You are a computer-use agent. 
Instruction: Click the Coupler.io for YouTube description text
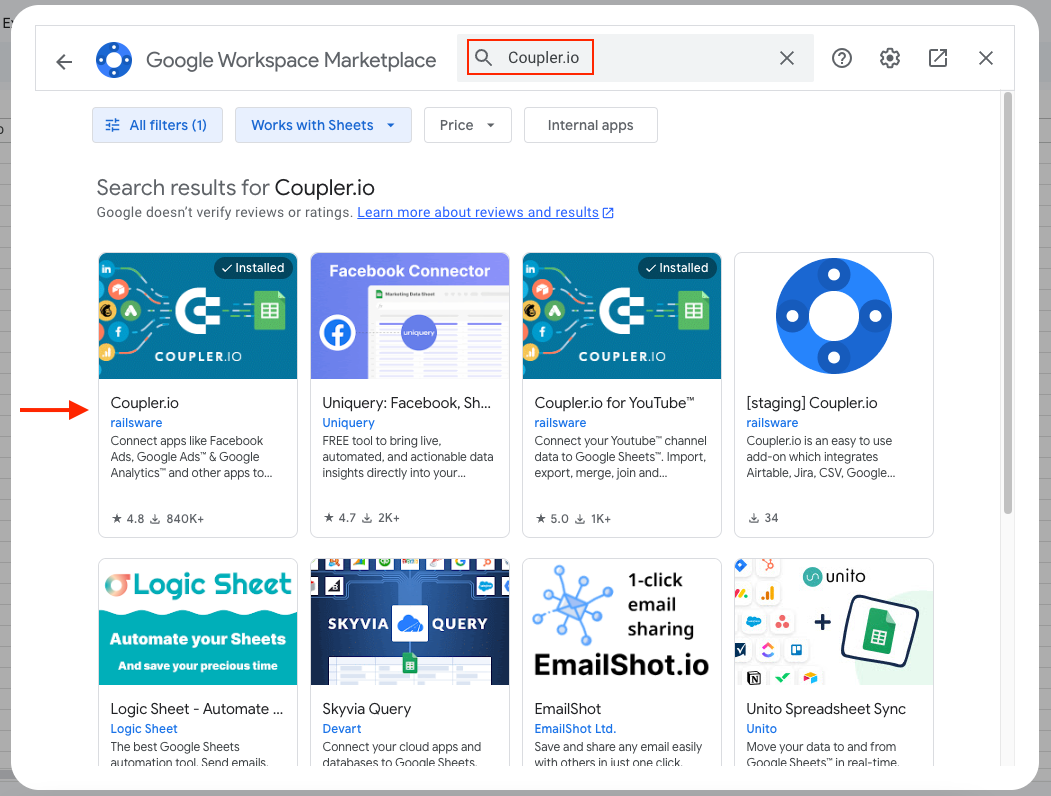tap(621, 457)
